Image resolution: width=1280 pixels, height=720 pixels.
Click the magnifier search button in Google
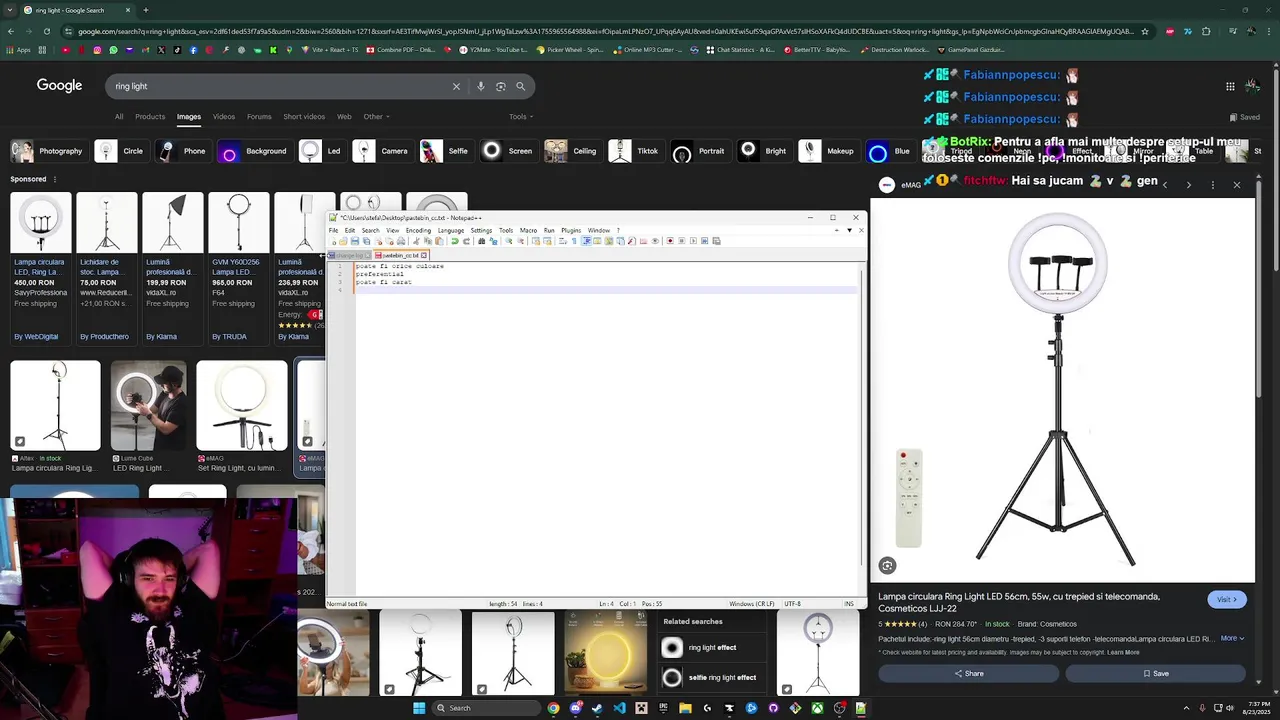520,86
